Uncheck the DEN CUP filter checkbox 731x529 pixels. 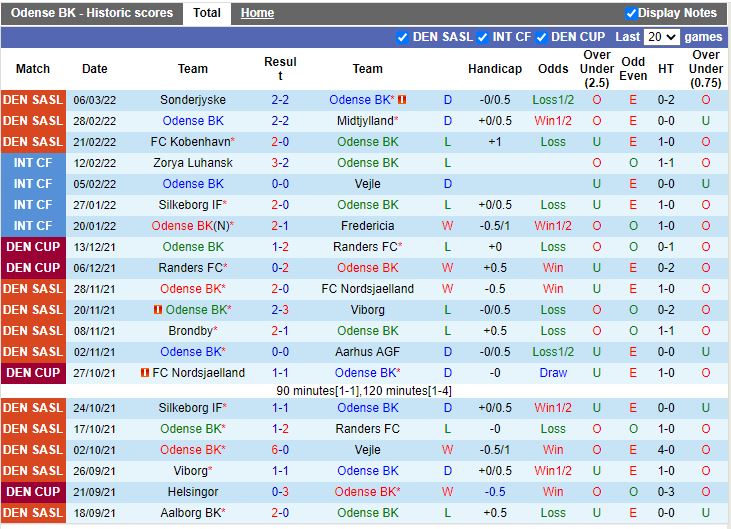[541, 37]
